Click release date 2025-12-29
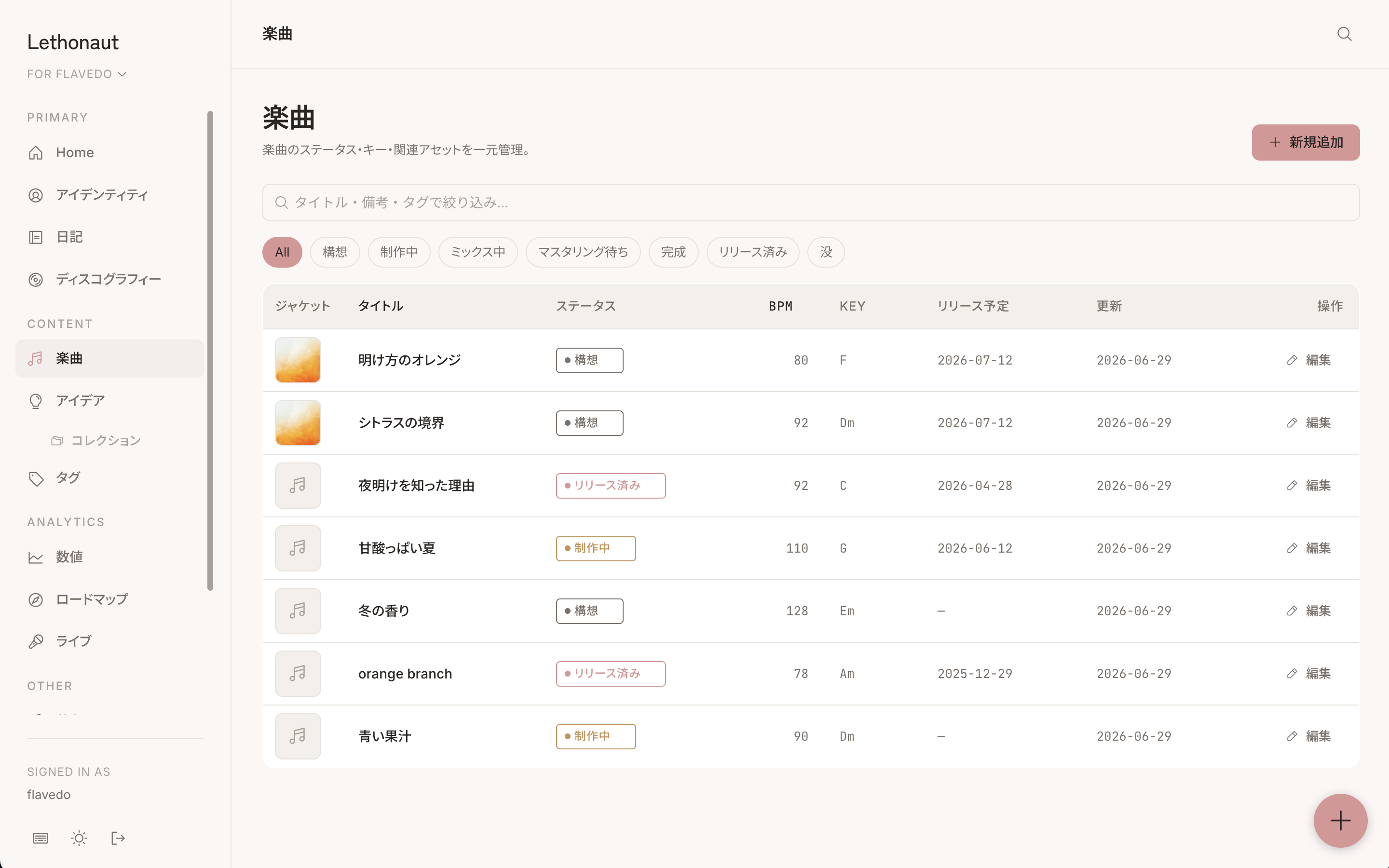This screenshot has width=1389, height=868. (x=975, y=673)
